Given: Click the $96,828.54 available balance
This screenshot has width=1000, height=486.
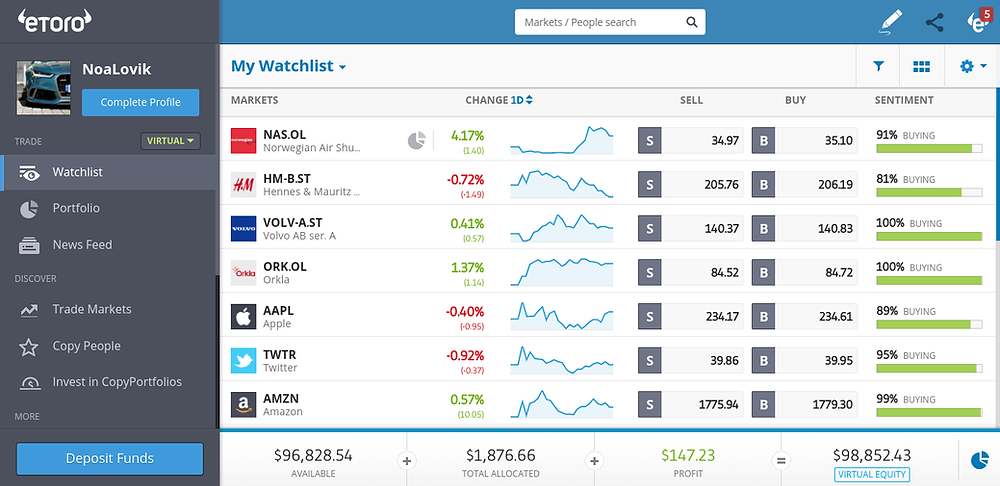Looking at the screenshot, I should point(313,455).
